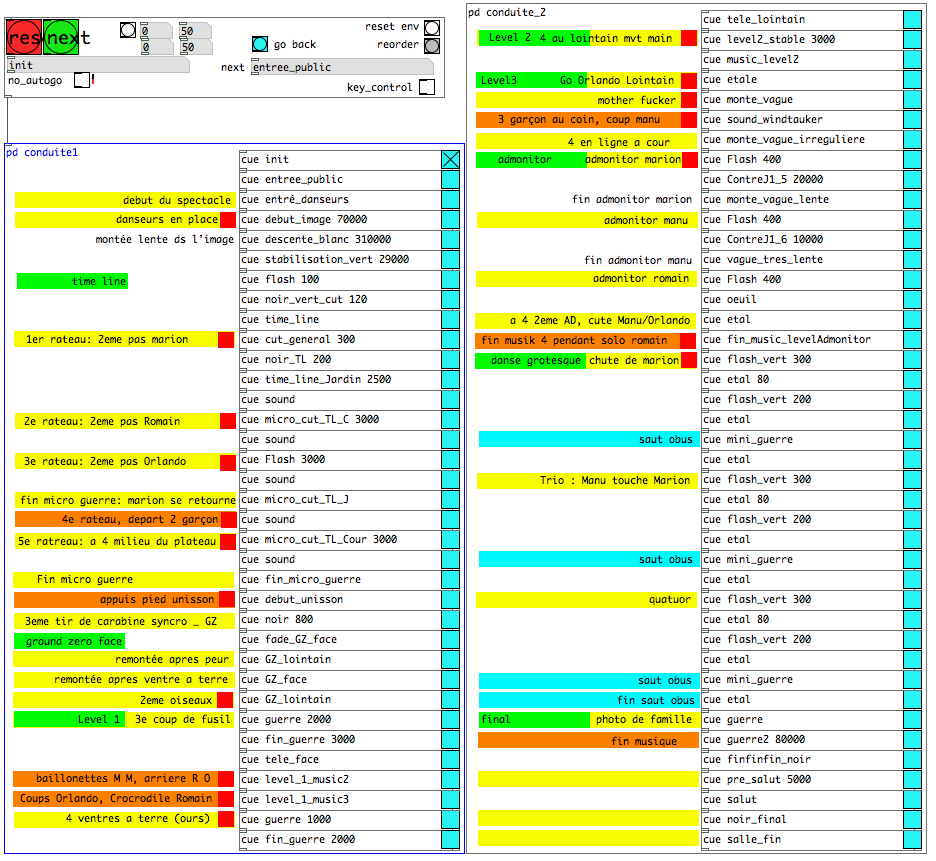This screenshot has width=936, height=861.
Task: Trigger the cyan go back bang
Action: 260,44
